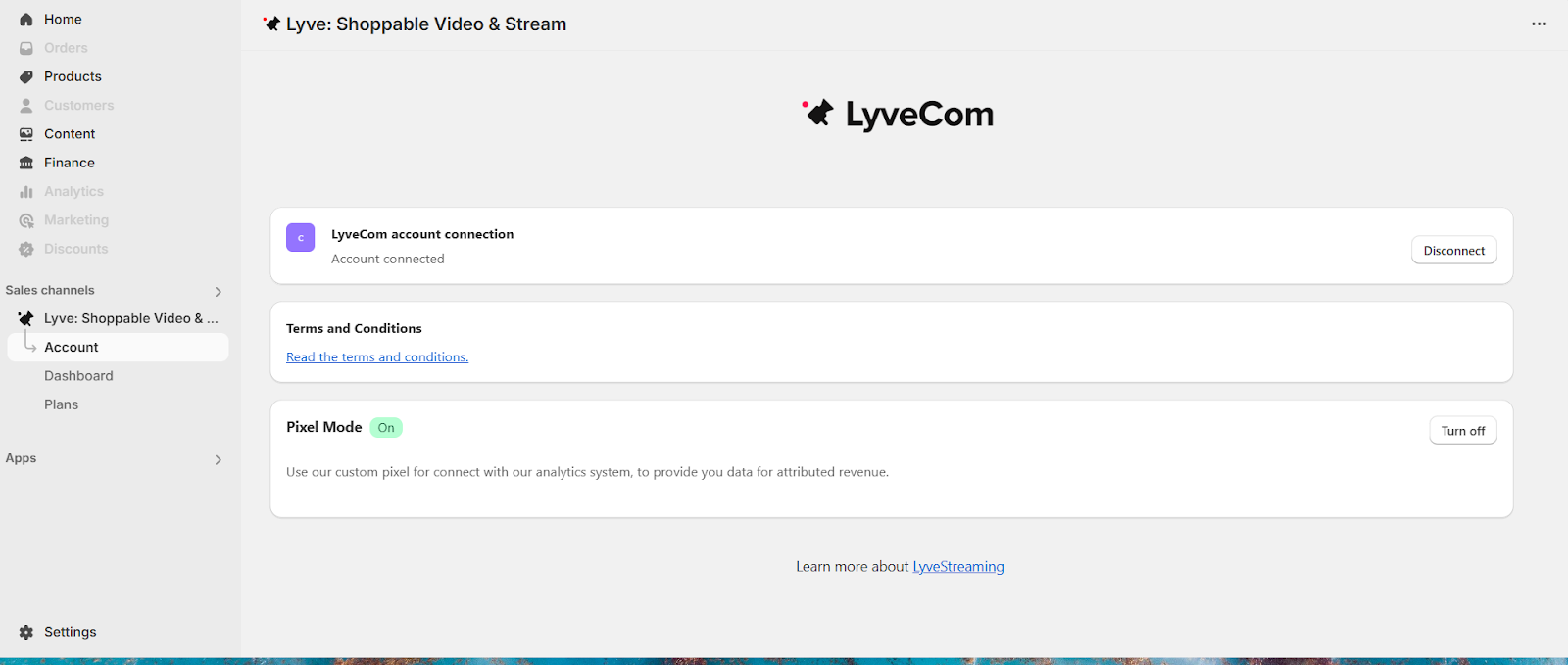Viewport: 1568px width, 665px height.
Task: Click the Content icon in sidebar
Action: pyautogui.click(x=26, y=134)
